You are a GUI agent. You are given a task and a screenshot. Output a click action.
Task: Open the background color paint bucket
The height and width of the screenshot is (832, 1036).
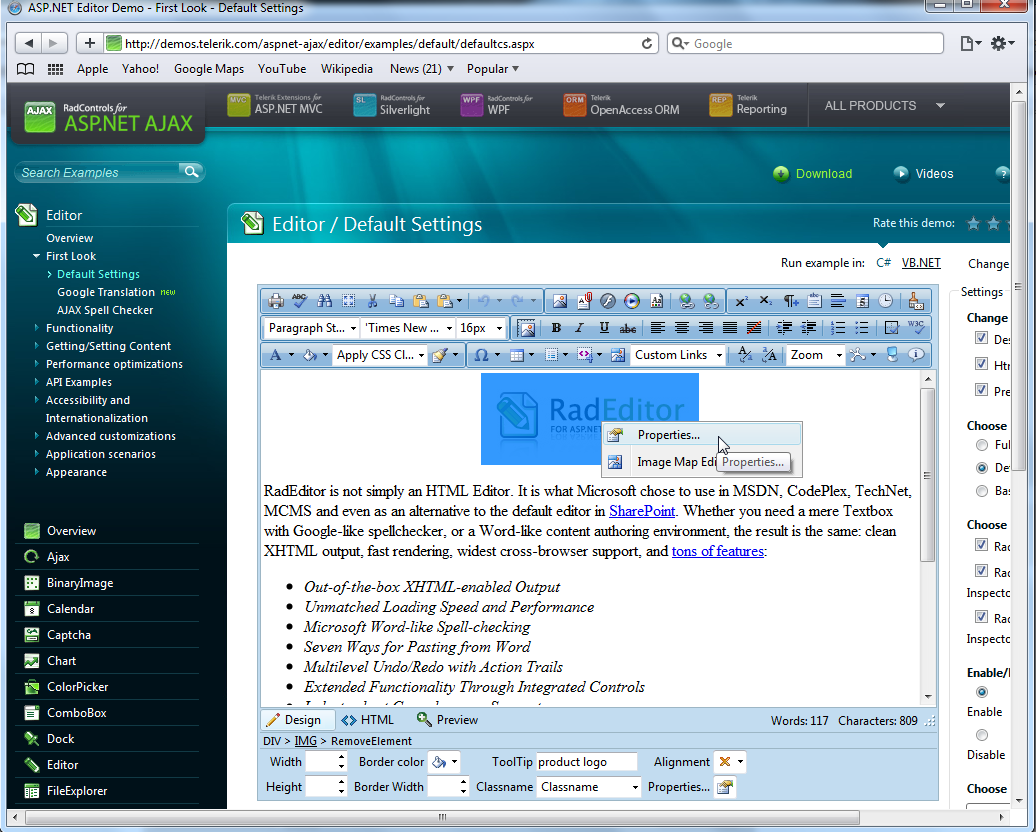(314, 355)
